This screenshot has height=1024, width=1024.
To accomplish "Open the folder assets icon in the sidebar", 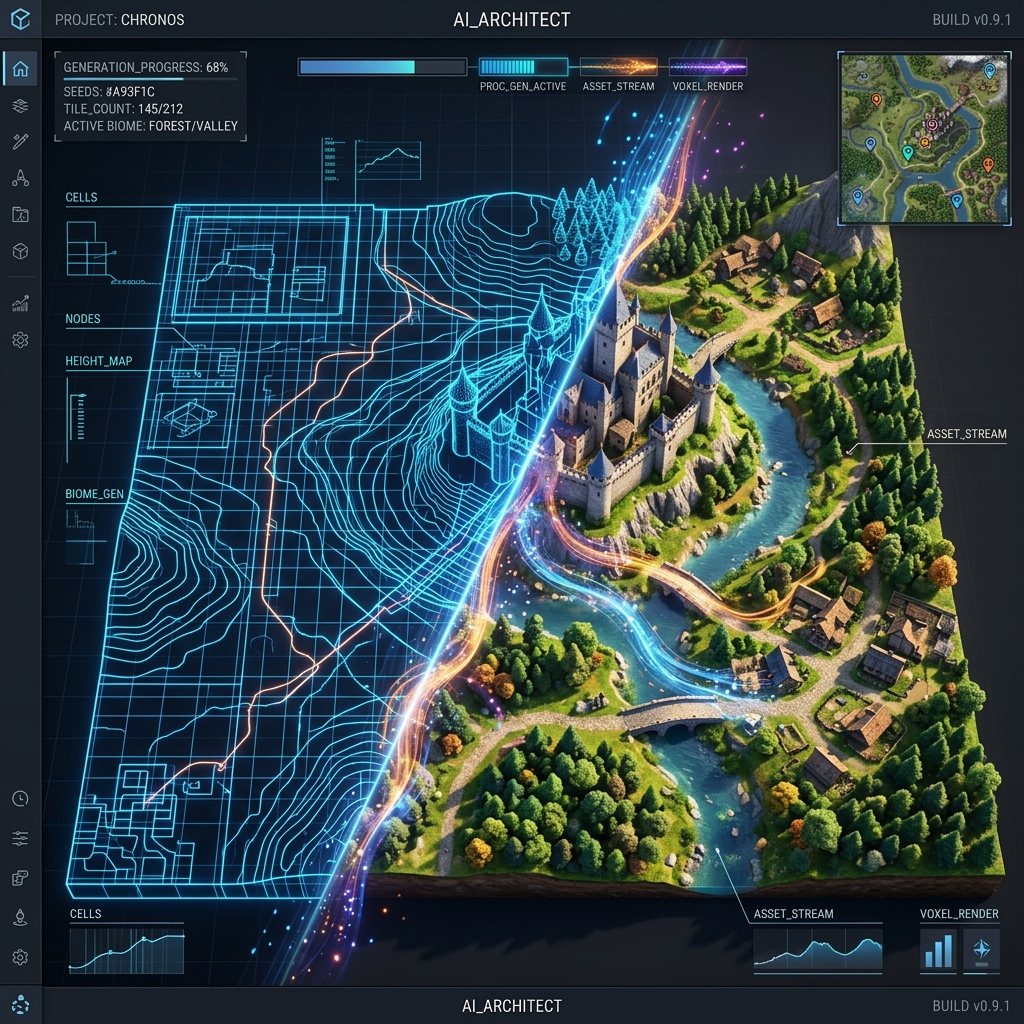I will pos(20,215).
